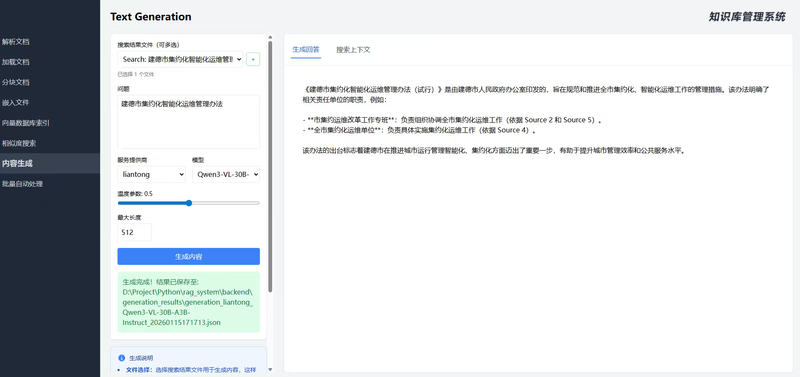Open the 搜索结果文件 dropdown
The height and width of the screenshot is (377, 800).
click(180, 59)
